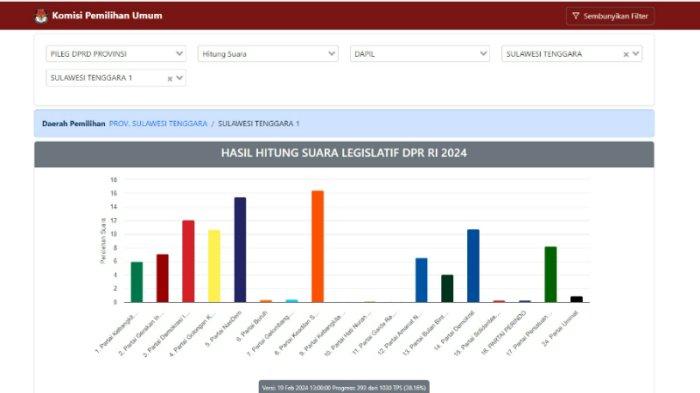Click the green bar for party 17
The height and width of the screenshot is (393, 700).
tap(551, 274)
